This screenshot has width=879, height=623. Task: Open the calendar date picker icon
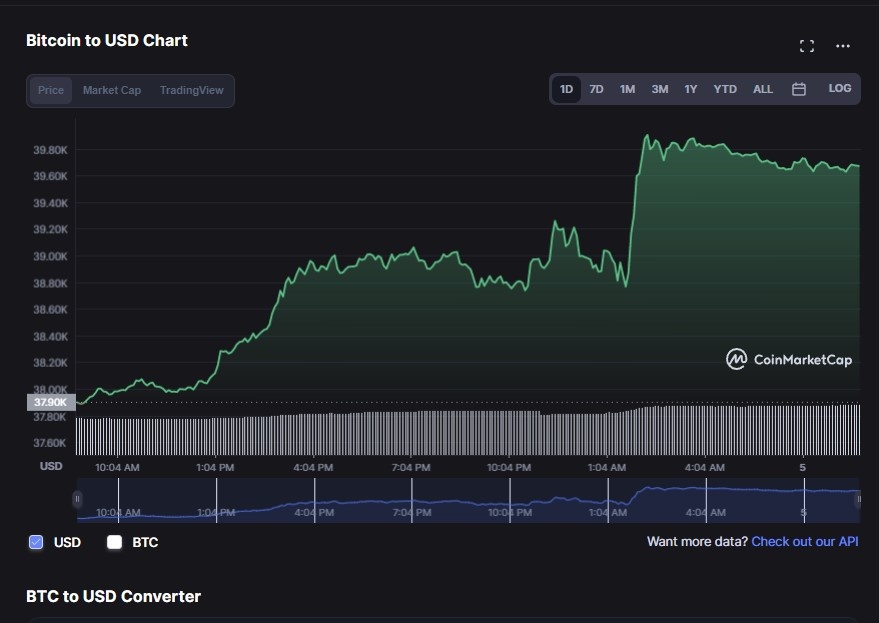coord(798,88)
